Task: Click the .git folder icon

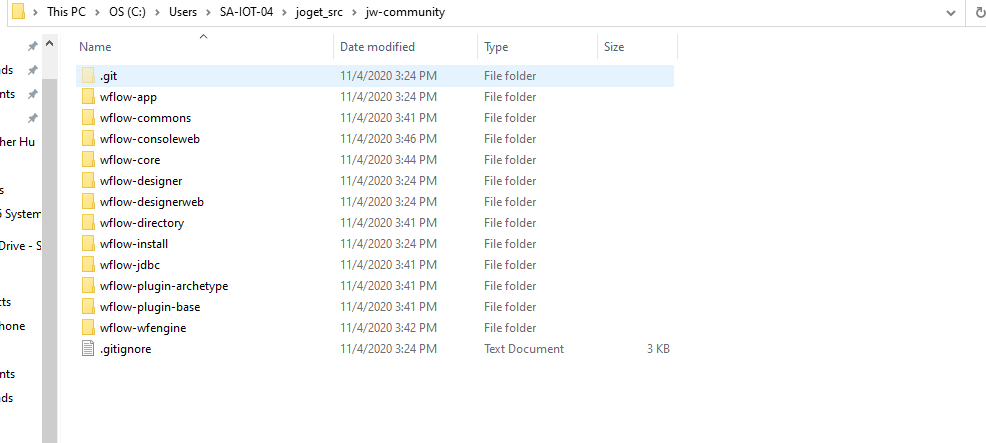Action: pyautogui.click(x=88, y=76)
